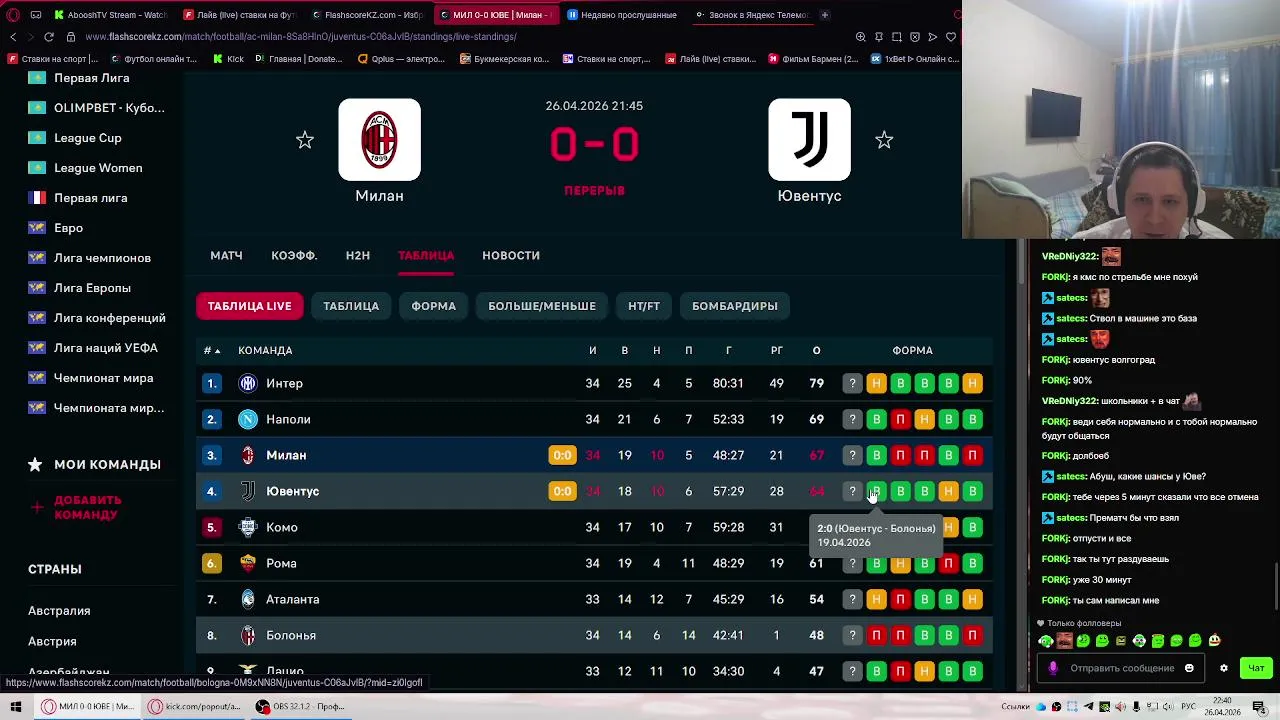This screenshot has height=720, width=1280.
Task: Favorite Милан with the star icon
Action: [x=305, y=141]
